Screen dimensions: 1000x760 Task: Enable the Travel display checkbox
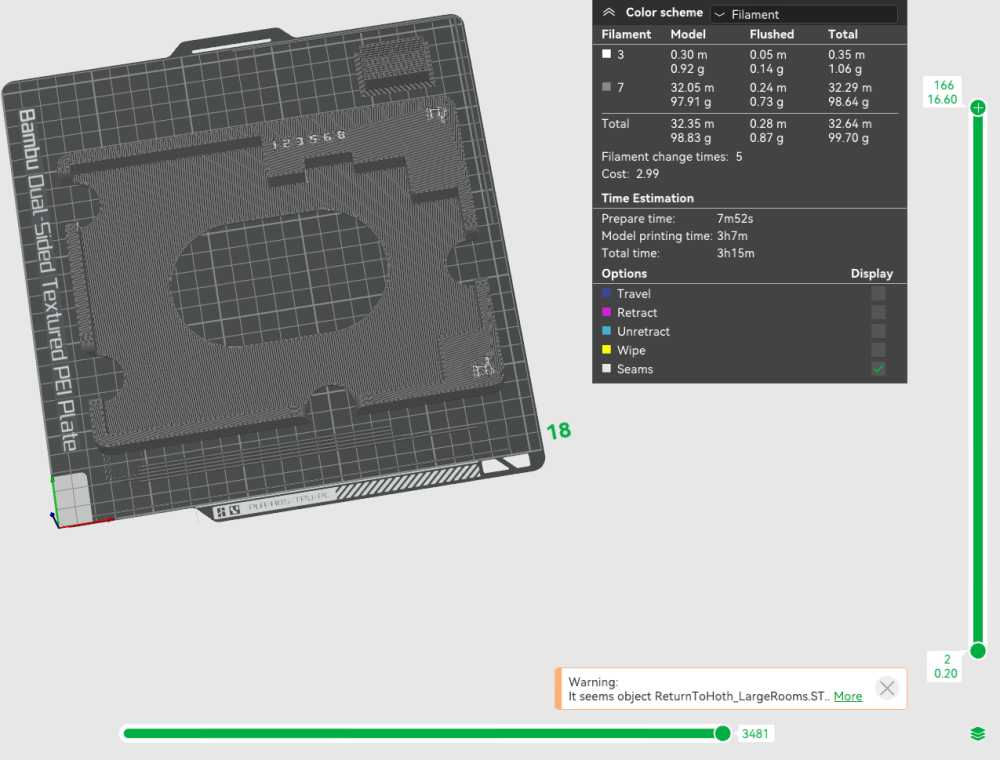coord(878,293)
